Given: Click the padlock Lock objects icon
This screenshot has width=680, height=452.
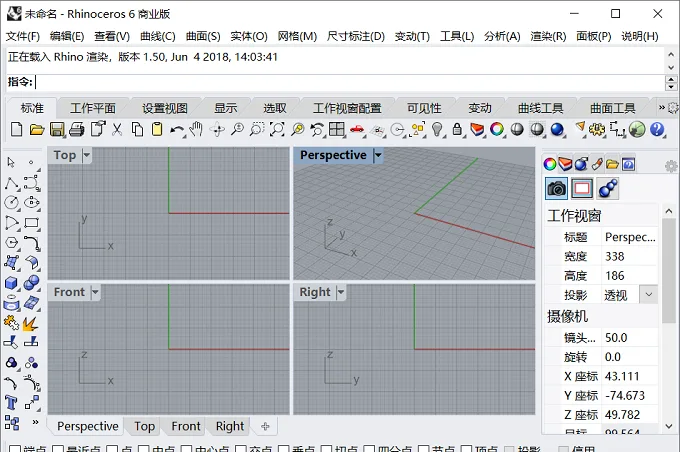Looking at the screenshot, I should pyautogui.click(x=457, y=129).
